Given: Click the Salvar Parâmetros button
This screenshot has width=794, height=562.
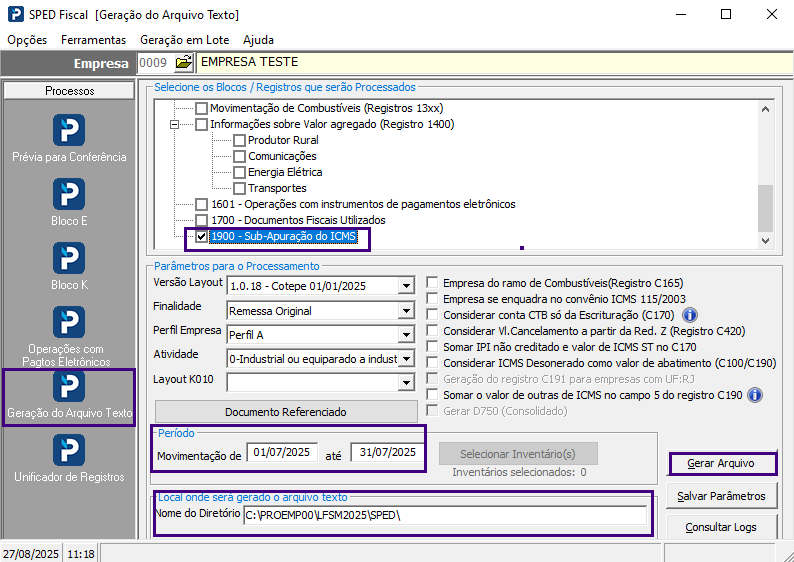Looking at the screenshot, I should (x=721, y=496).
